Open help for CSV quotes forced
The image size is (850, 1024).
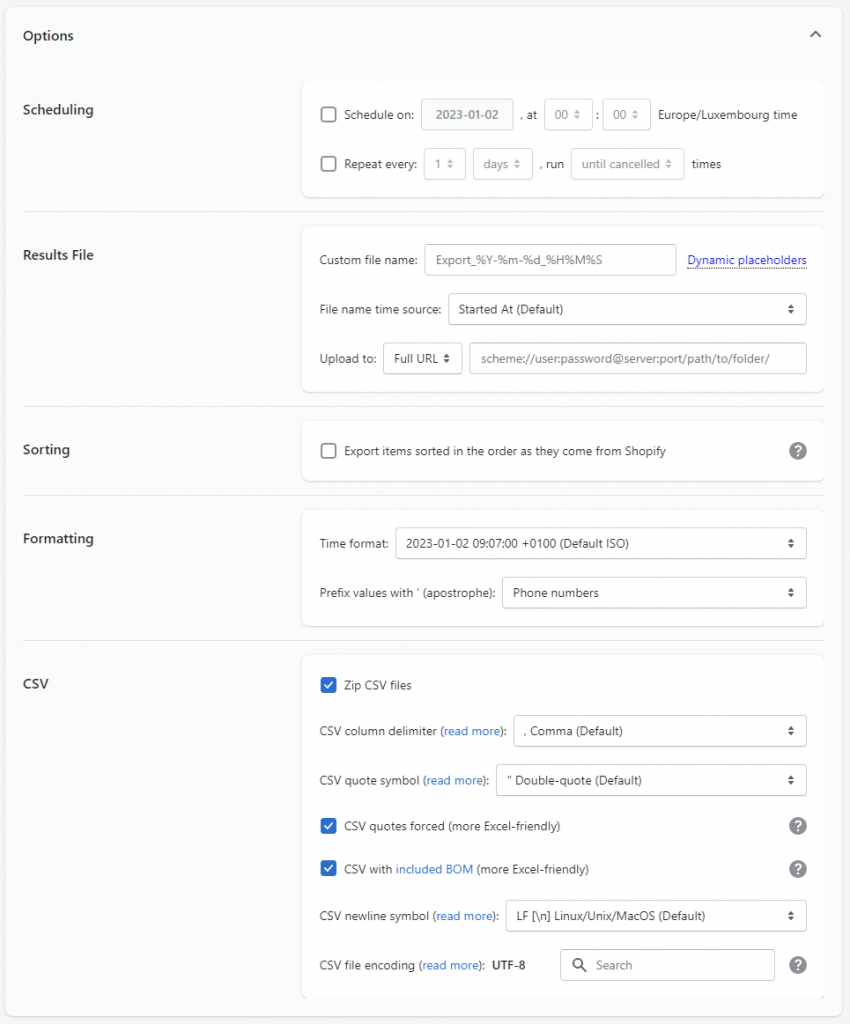[797, 826]
